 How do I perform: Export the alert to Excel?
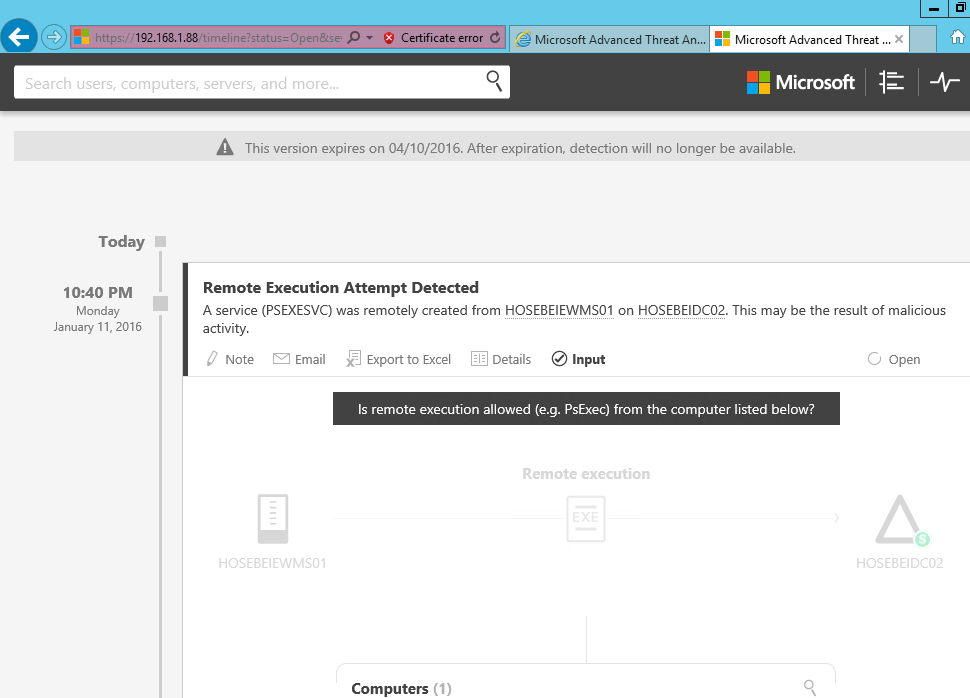(398, 359)
